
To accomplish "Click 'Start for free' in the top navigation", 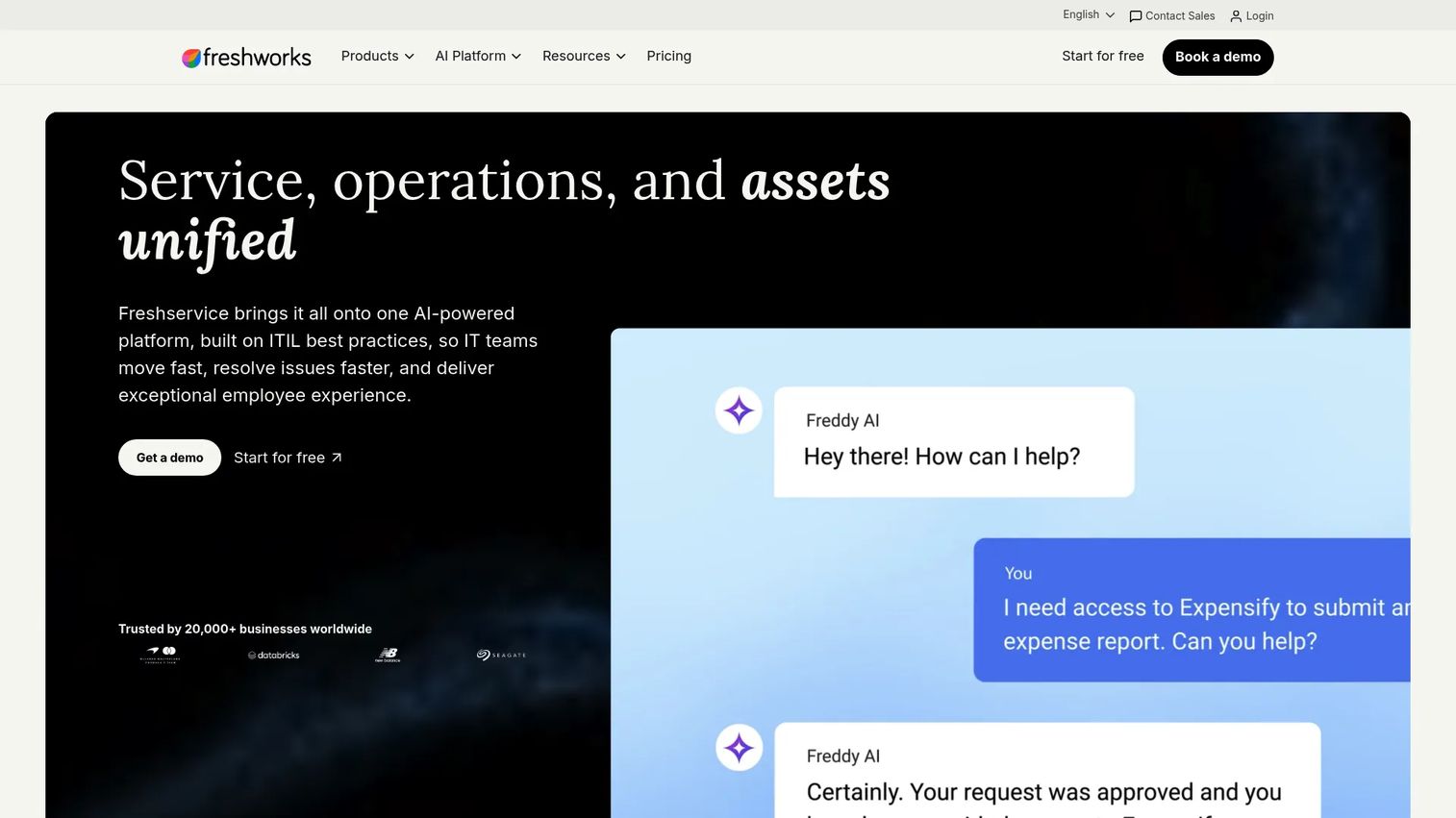I will (1103, 57).
